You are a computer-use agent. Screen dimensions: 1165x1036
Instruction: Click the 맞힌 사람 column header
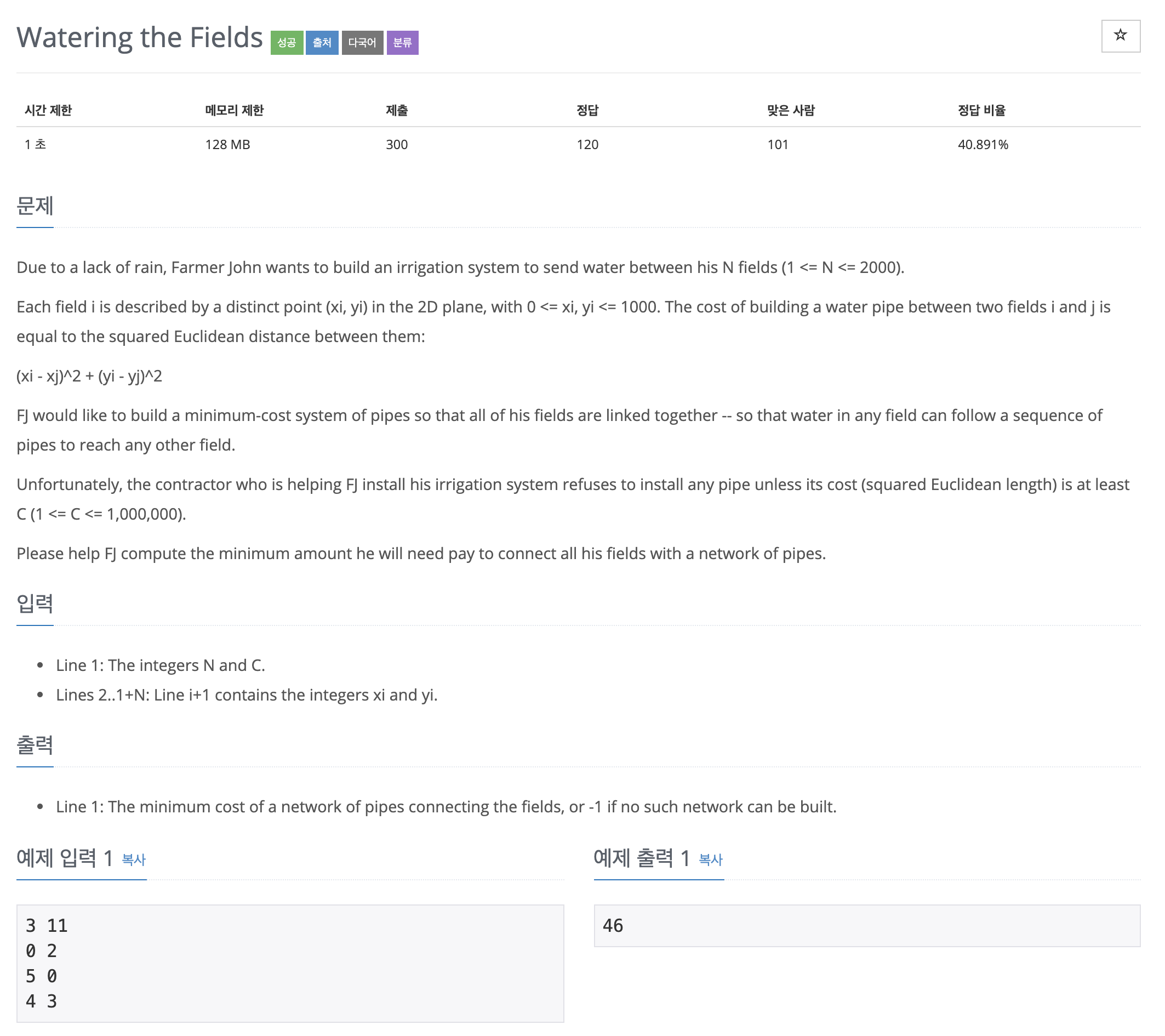click(791, 110)
